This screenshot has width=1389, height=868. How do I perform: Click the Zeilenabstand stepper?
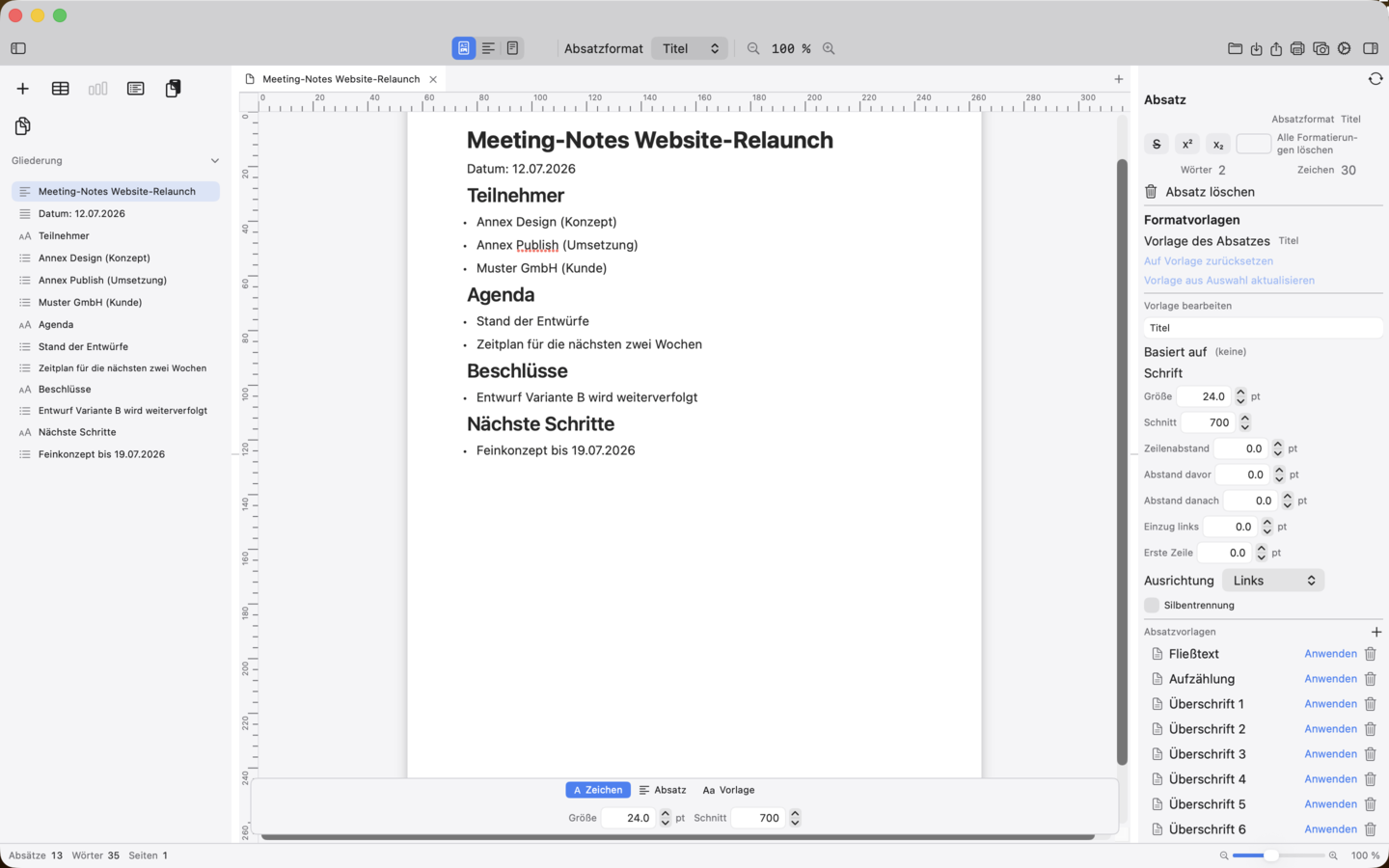pos(1278,448)
